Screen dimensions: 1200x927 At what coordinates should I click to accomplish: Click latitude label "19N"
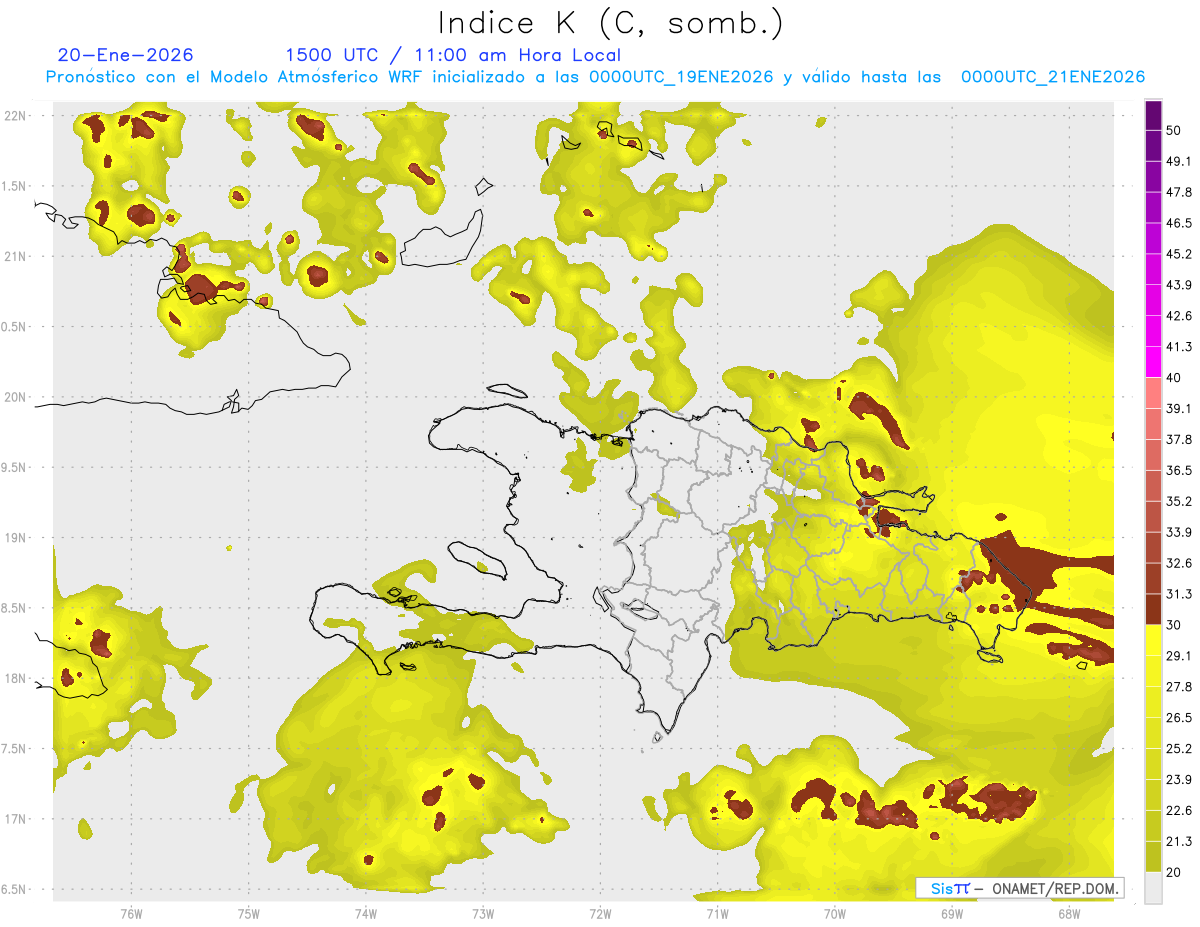click(x=15, y=538)
